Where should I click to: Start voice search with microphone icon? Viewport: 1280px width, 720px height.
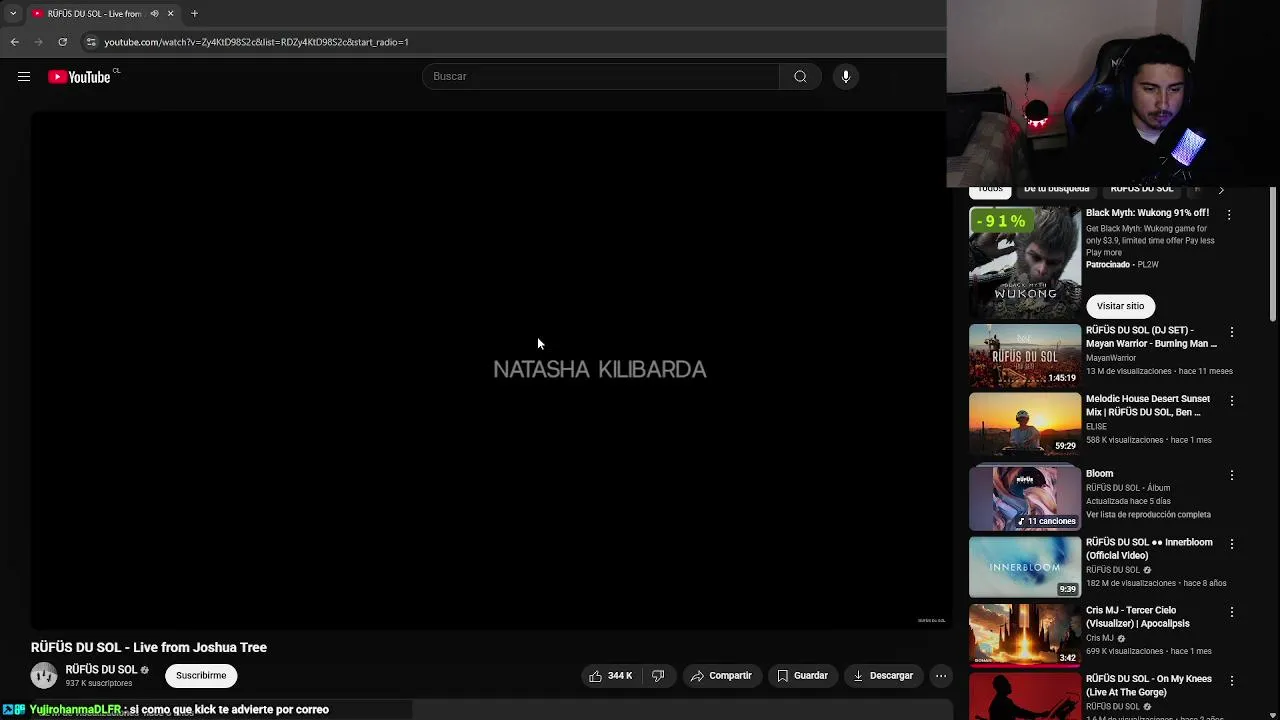click(x=846, y=76)
